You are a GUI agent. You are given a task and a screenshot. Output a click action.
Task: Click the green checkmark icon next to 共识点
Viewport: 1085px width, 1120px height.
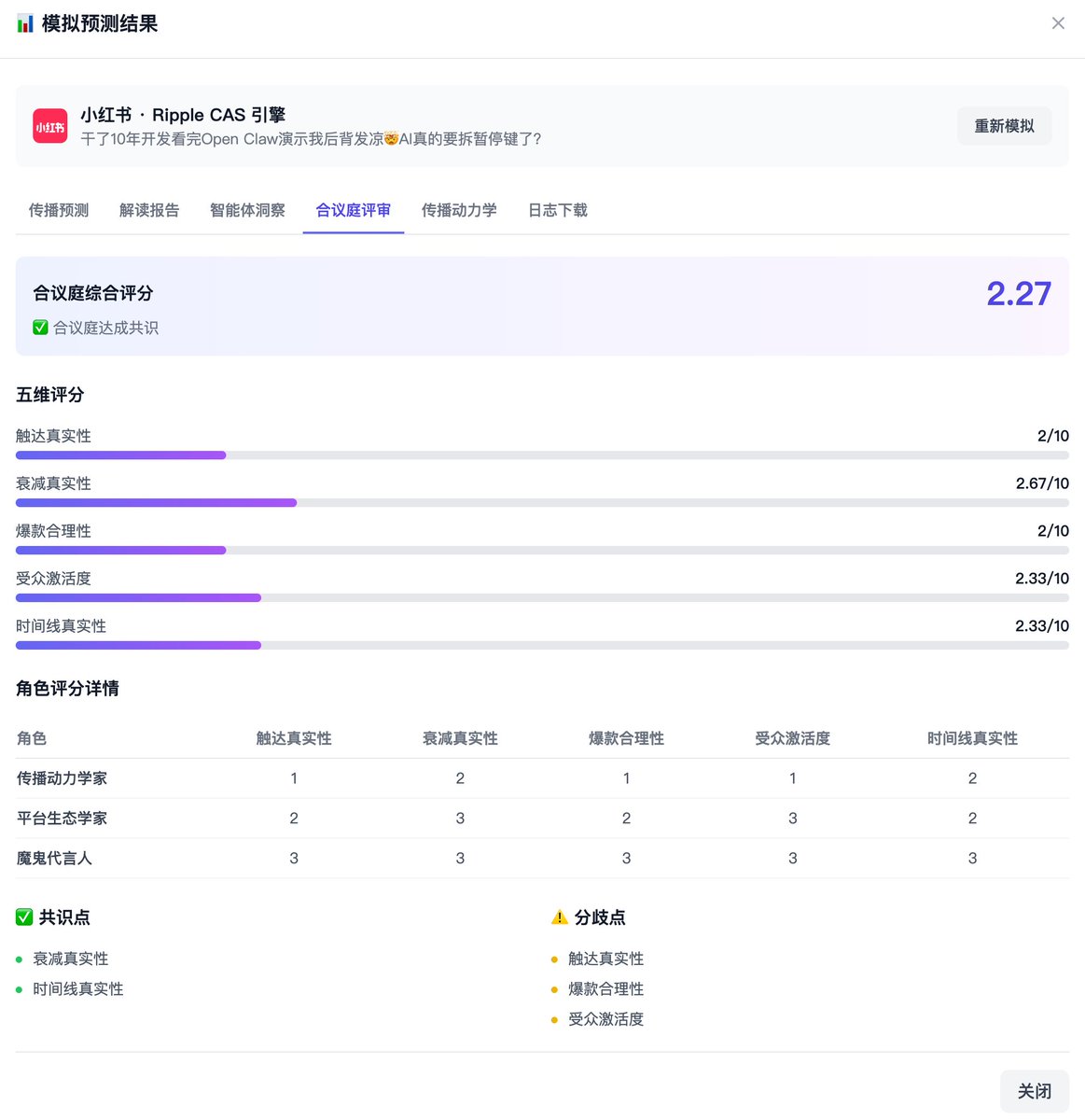[24, 917]
